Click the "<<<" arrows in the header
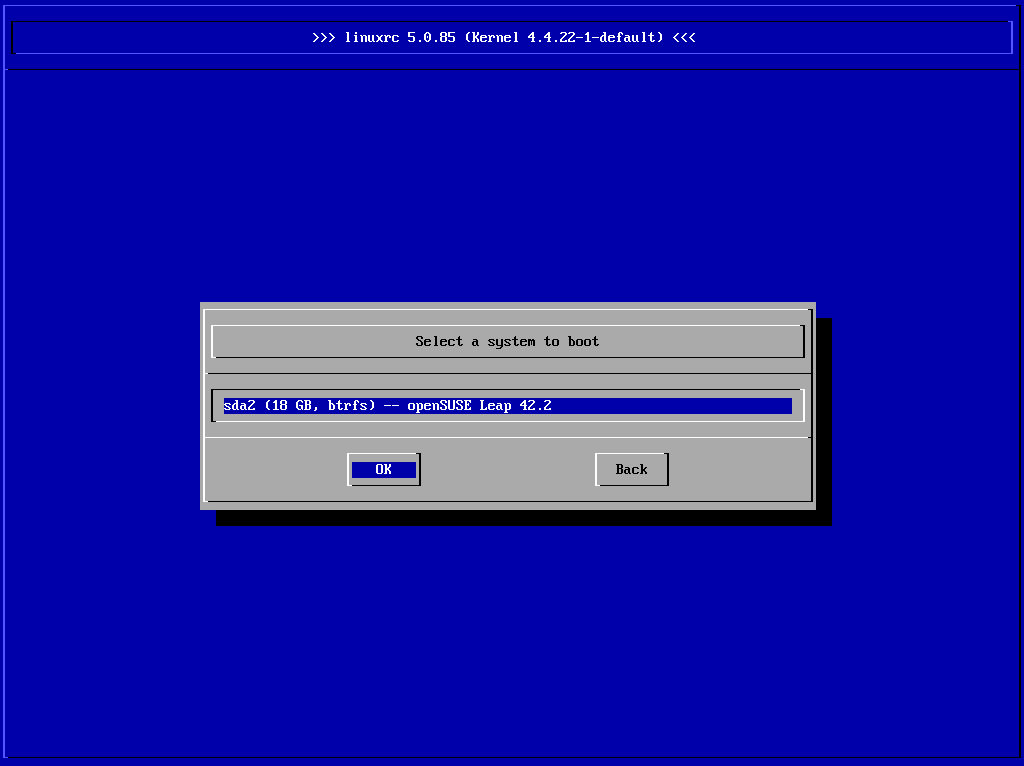1024x766 pixels. [684, 38]
